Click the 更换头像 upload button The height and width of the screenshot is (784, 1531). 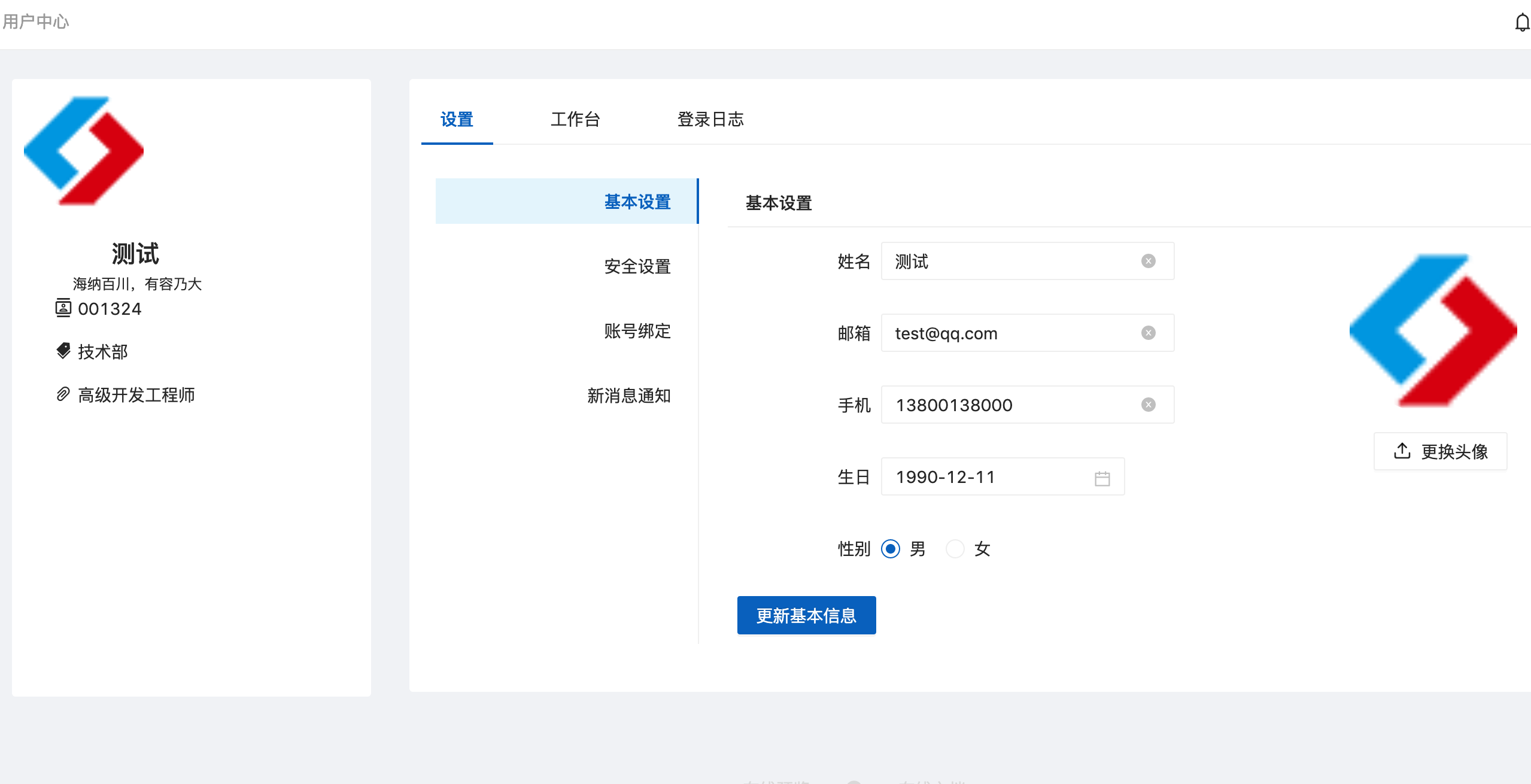1440,451
